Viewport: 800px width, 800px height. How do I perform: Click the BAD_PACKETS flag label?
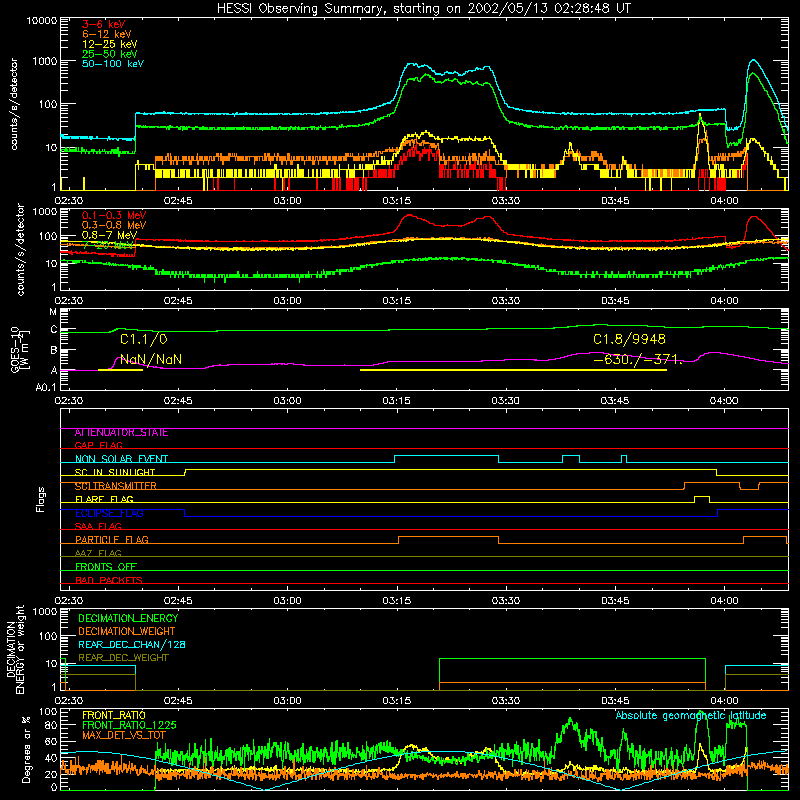(x=109, y=581)
